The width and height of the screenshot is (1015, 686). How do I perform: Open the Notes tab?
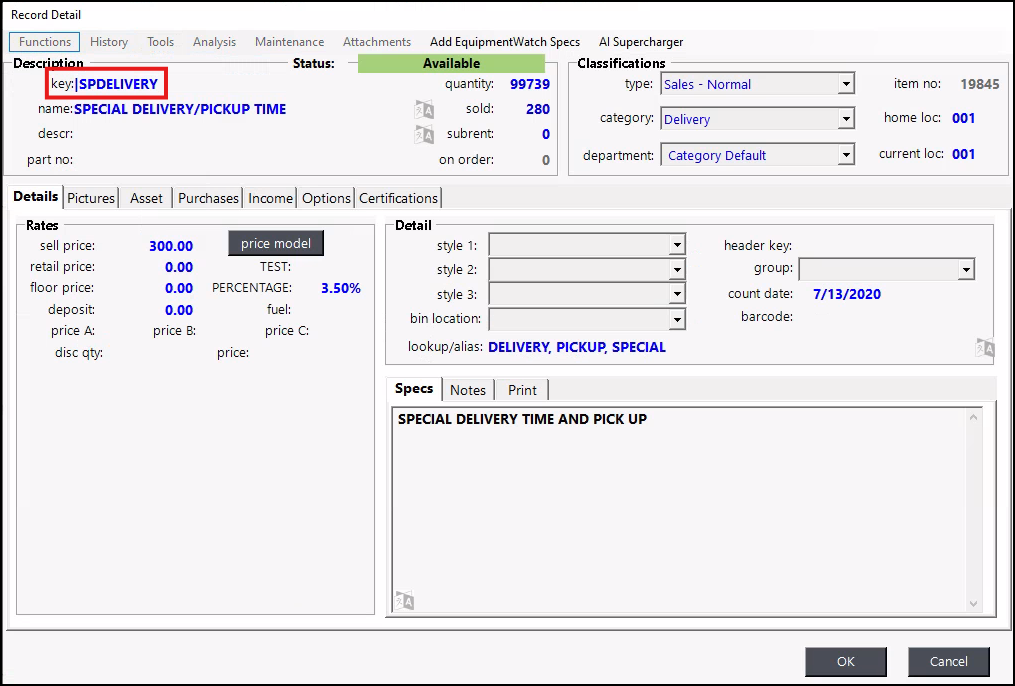click(x=468, y=390)
